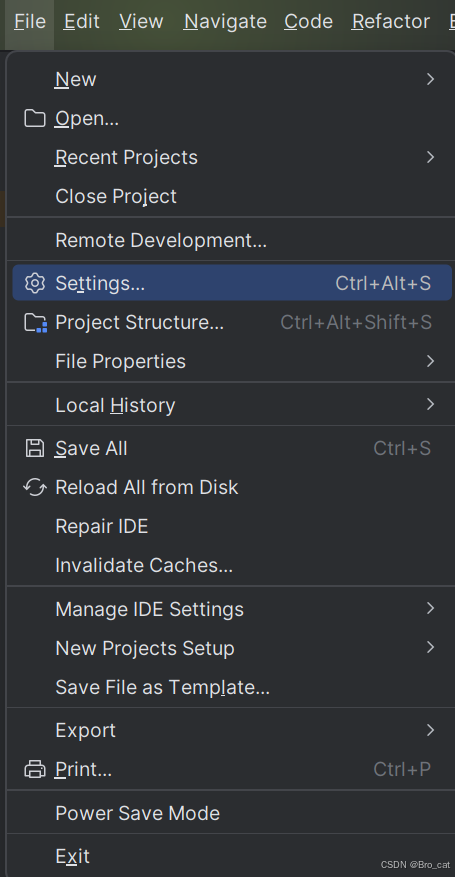Toggle Power Save Mode
The height and width of the screenshot is (877, 455).
(x=231, y=813)
